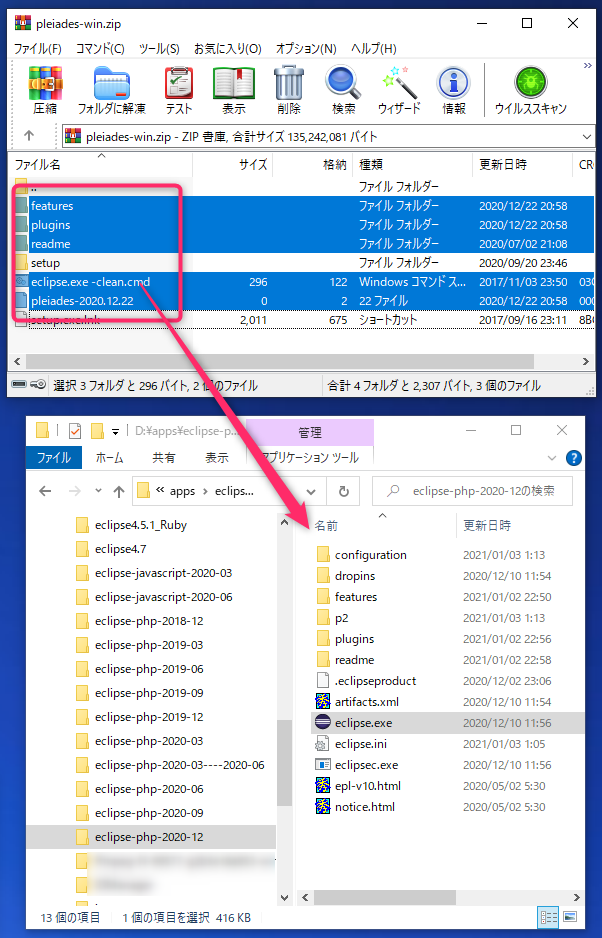Open the オプション(N) menu
This screenshot has width=602, height=938.
pos(306,48)
